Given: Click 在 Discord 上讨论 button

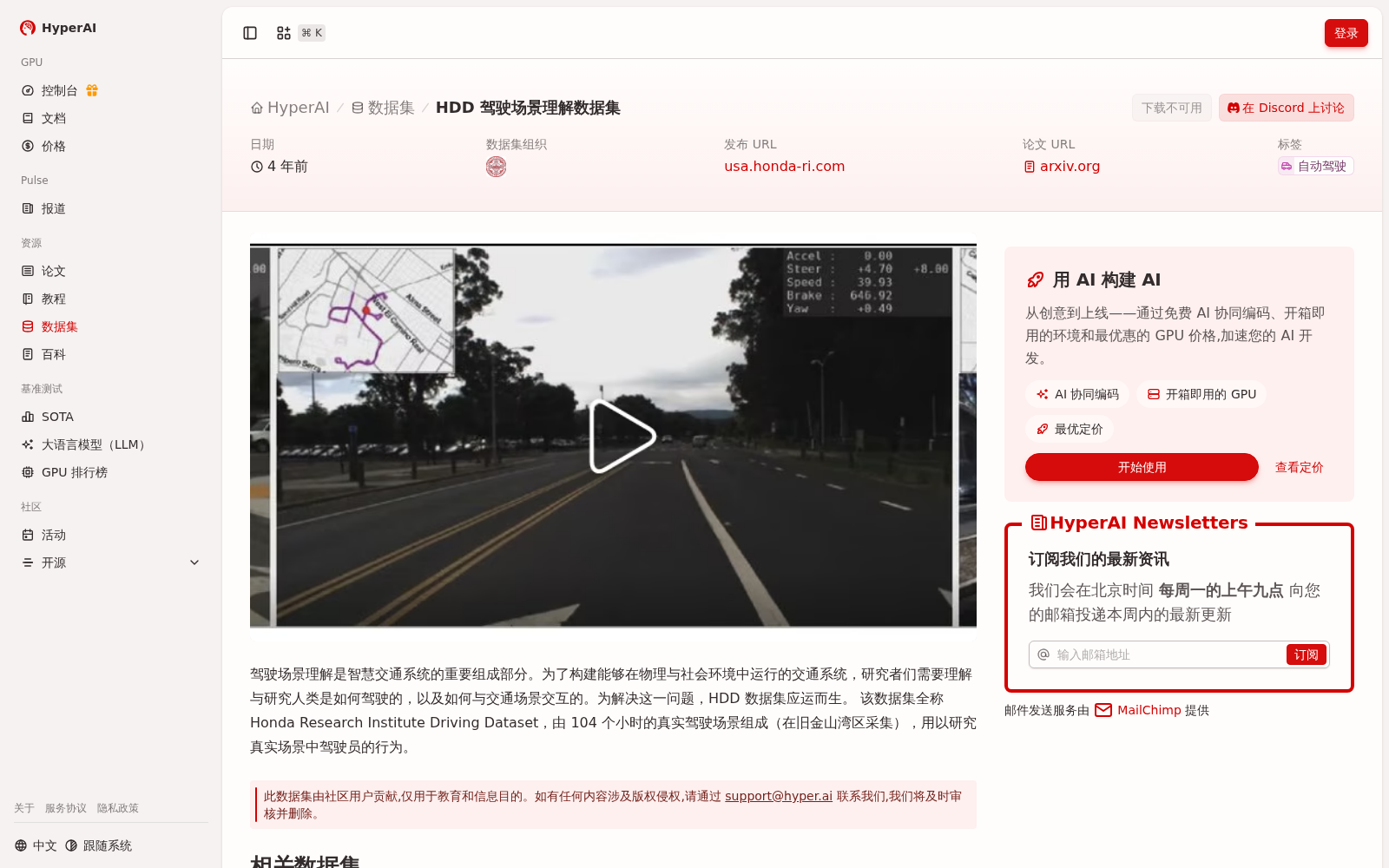Looking at the screenshot, I should tap(1286, 108).
